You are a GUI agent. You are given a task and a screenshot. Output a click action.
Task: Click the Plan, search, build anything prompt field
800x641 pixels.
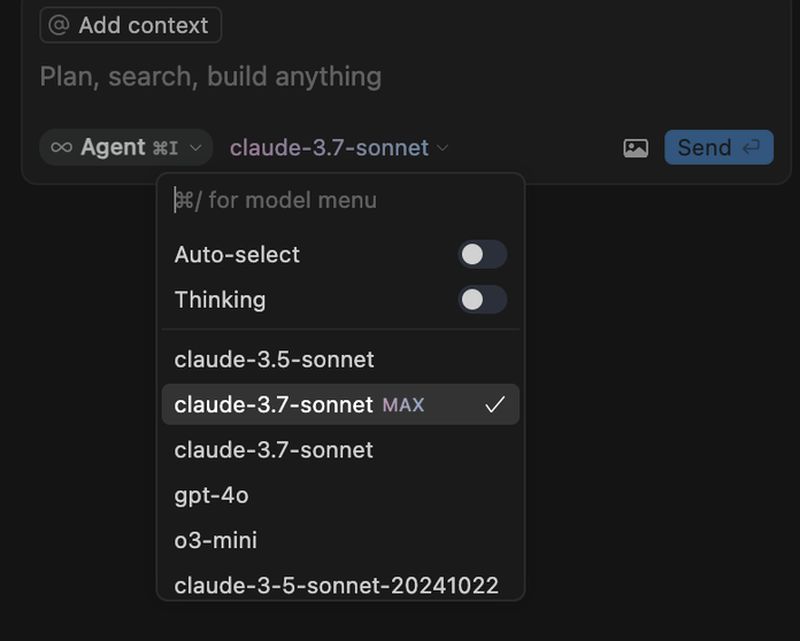(210, 76)
